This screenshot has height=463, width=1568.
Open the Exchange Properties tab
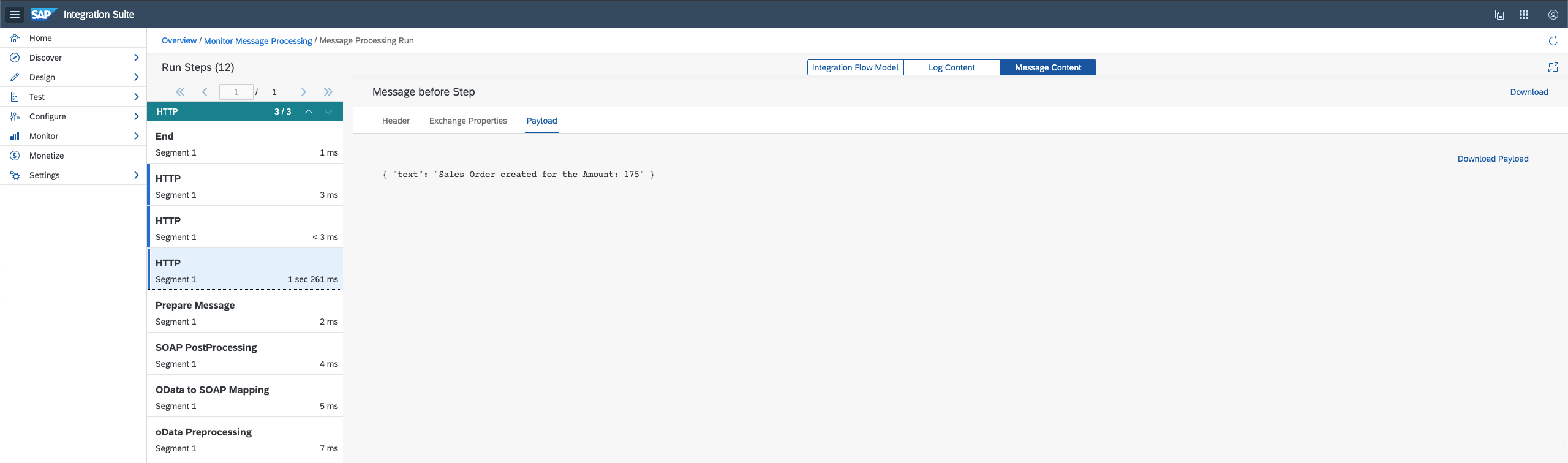tap(468, 121)
